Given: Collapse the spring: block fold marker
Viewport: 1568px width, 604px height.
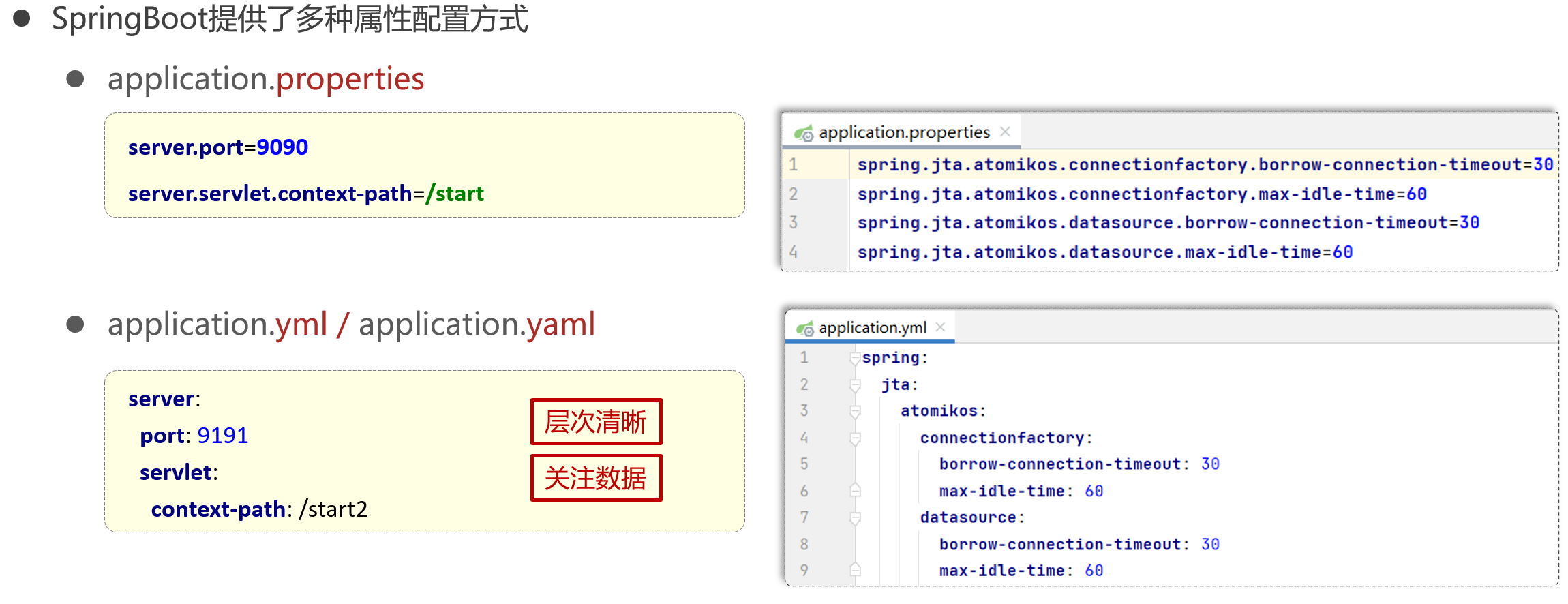Looking at the screenshot, I should [855, 358].
